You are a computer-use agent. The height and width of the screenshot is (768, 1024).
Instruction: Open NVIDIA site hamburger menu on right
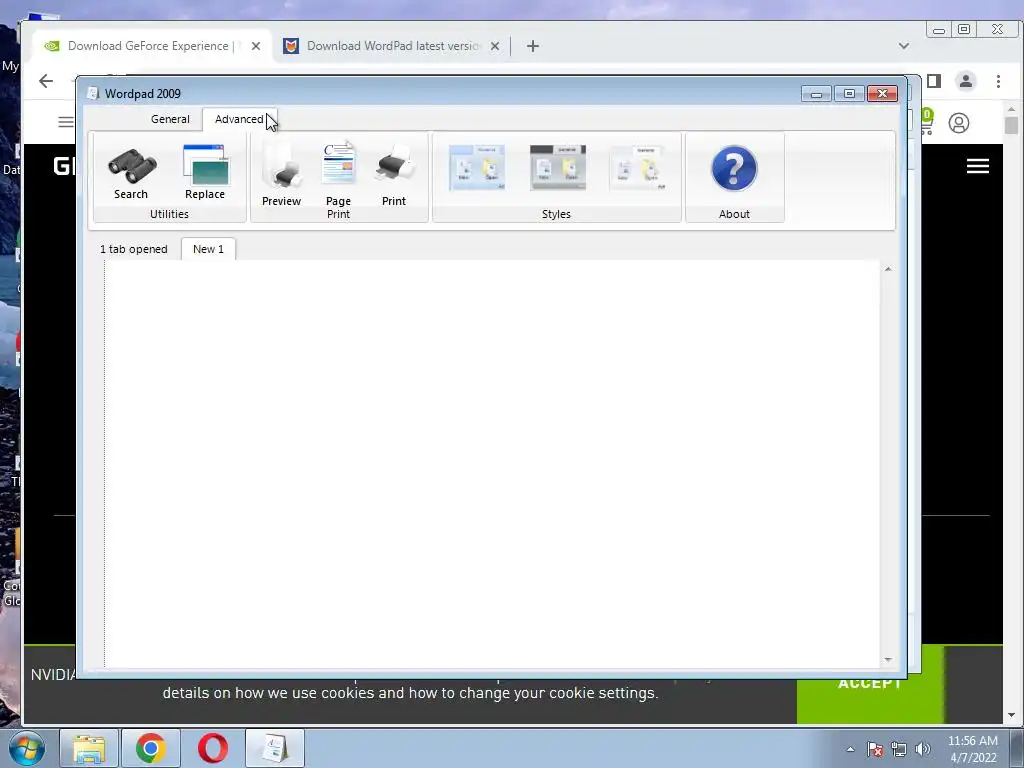[978, 166]
